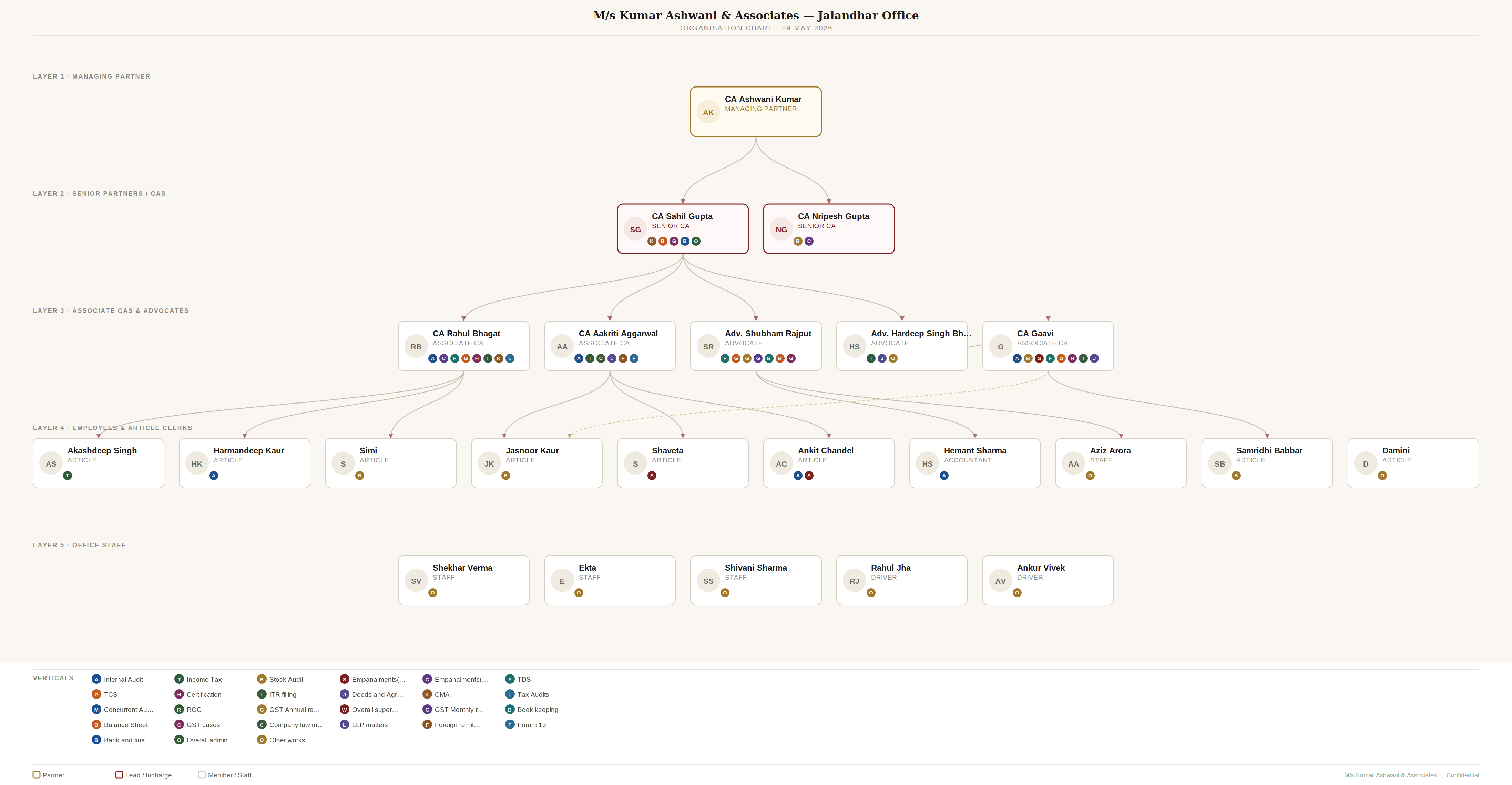Viewport: 1512px width, 785px height.
Task: Select Forum 13 in the verticals legend
Action: (x=525, y=725)
